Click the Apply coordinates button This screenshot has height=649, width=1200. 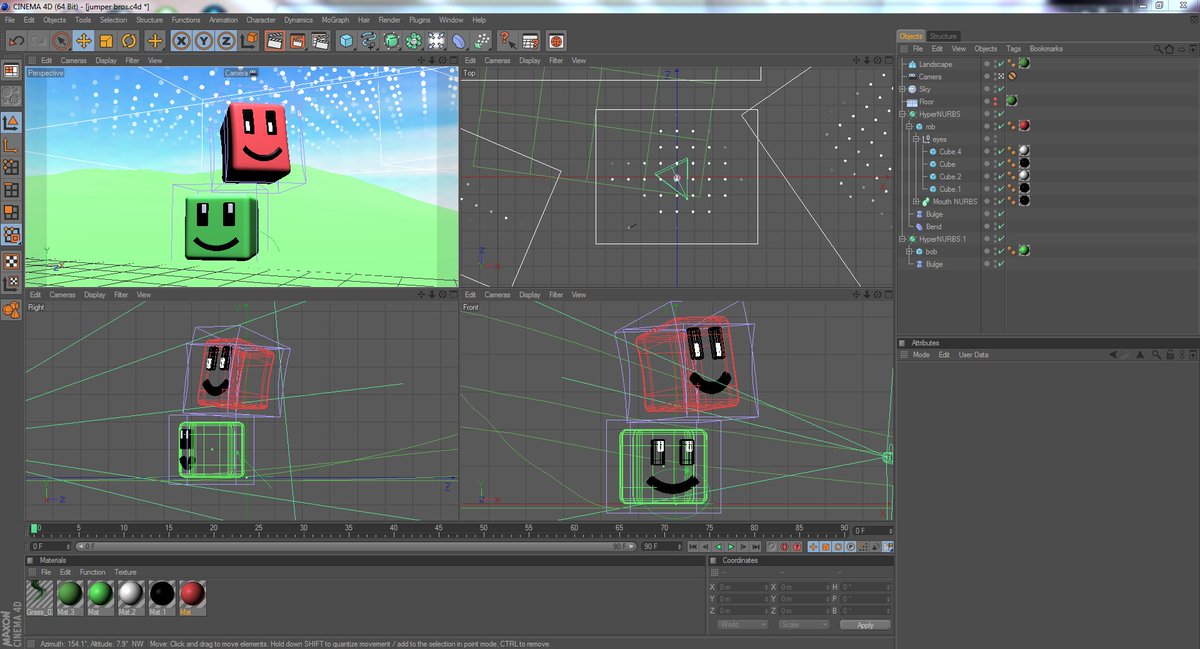865,624
